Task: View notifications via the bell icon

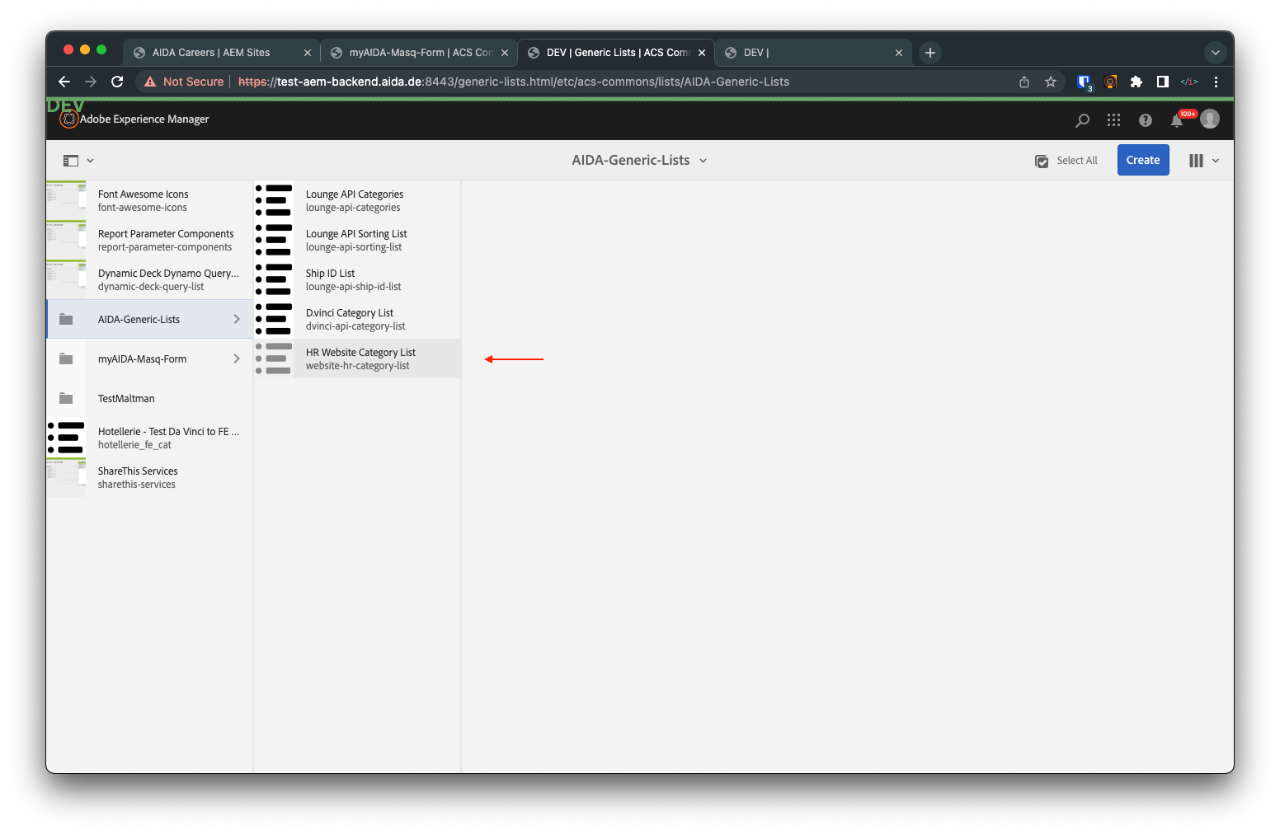Action: coord(1177,119)
